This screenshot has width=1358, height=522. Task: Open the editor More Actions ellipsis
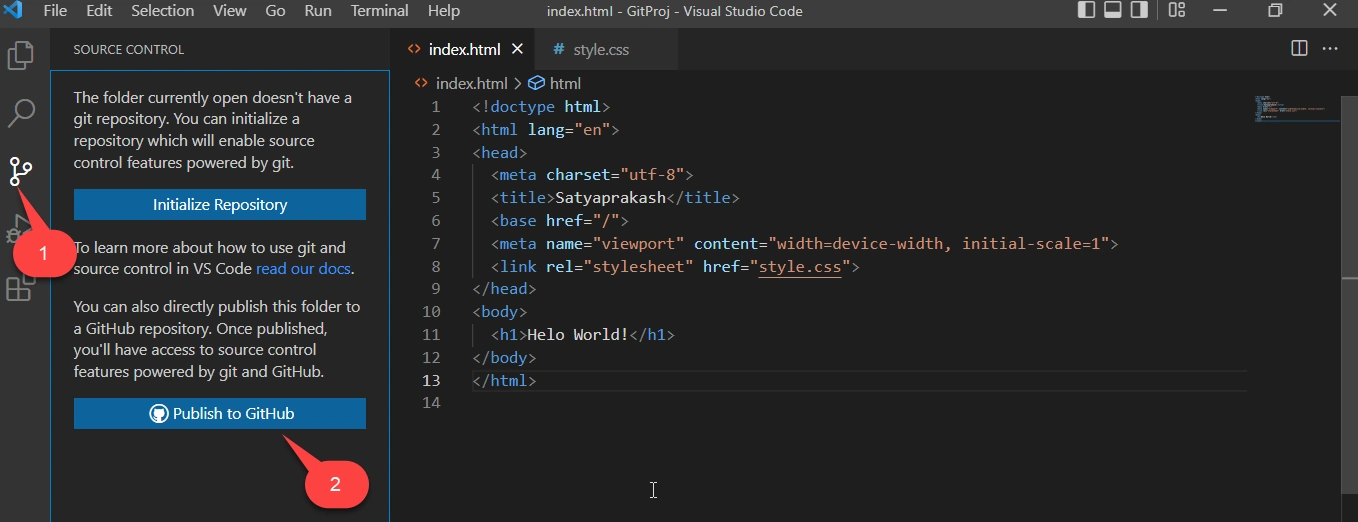point(1330,48)
